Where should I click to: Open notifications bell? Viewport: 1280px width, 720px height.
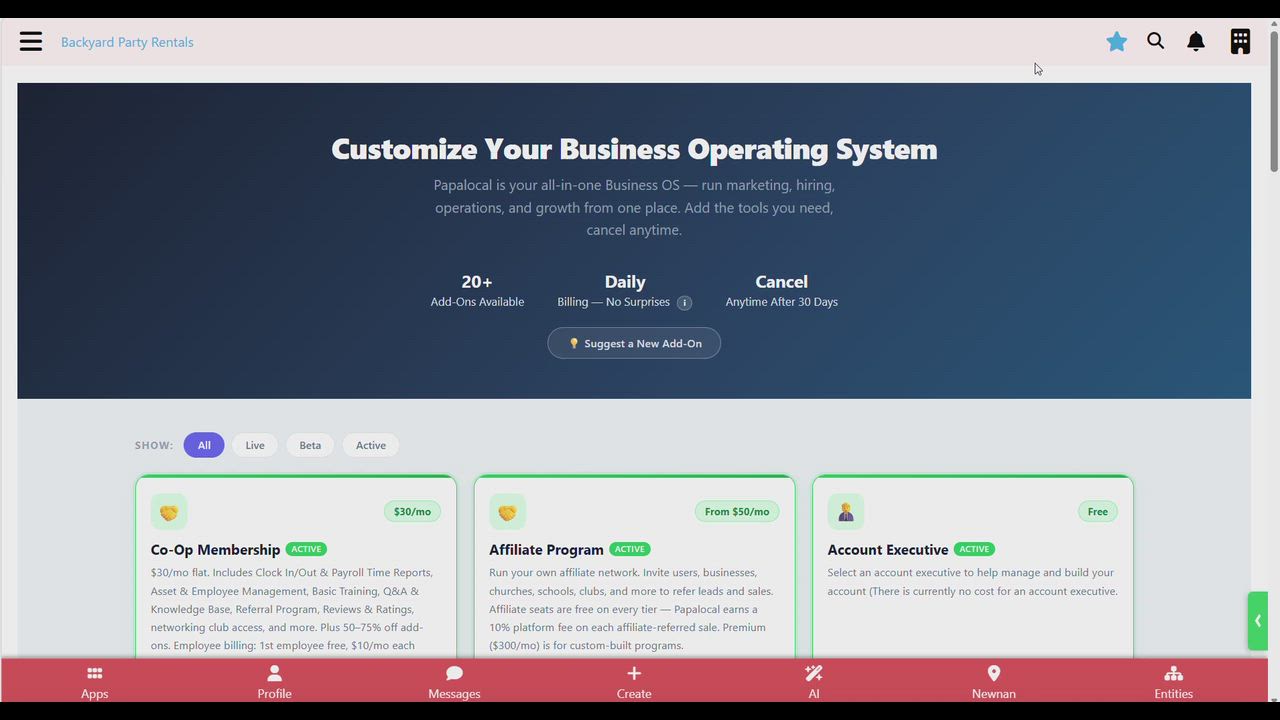1196,41
